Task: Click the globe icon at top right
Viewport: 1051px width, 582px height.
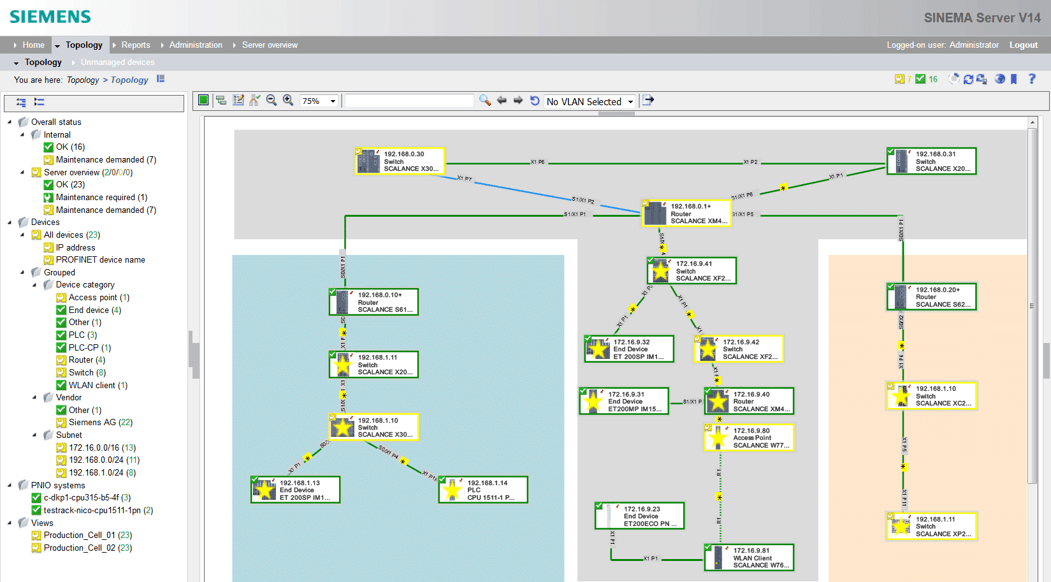Action: coord(999,79)
